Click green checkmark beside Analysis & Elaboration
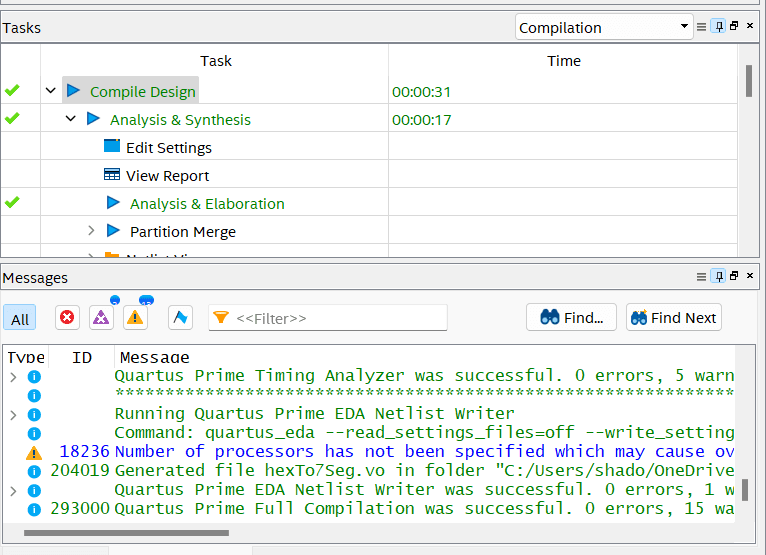 pos(12,201)
